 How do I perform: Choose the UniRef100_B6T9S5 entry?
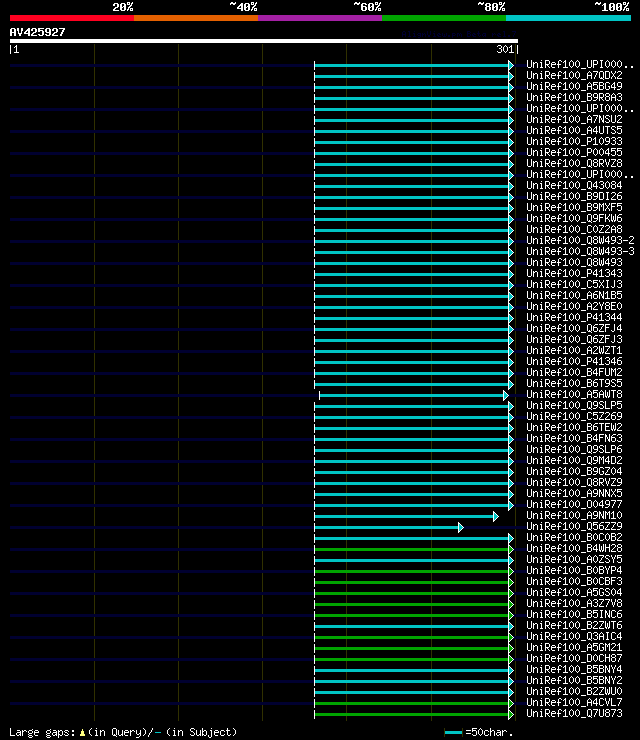[574, 383]
